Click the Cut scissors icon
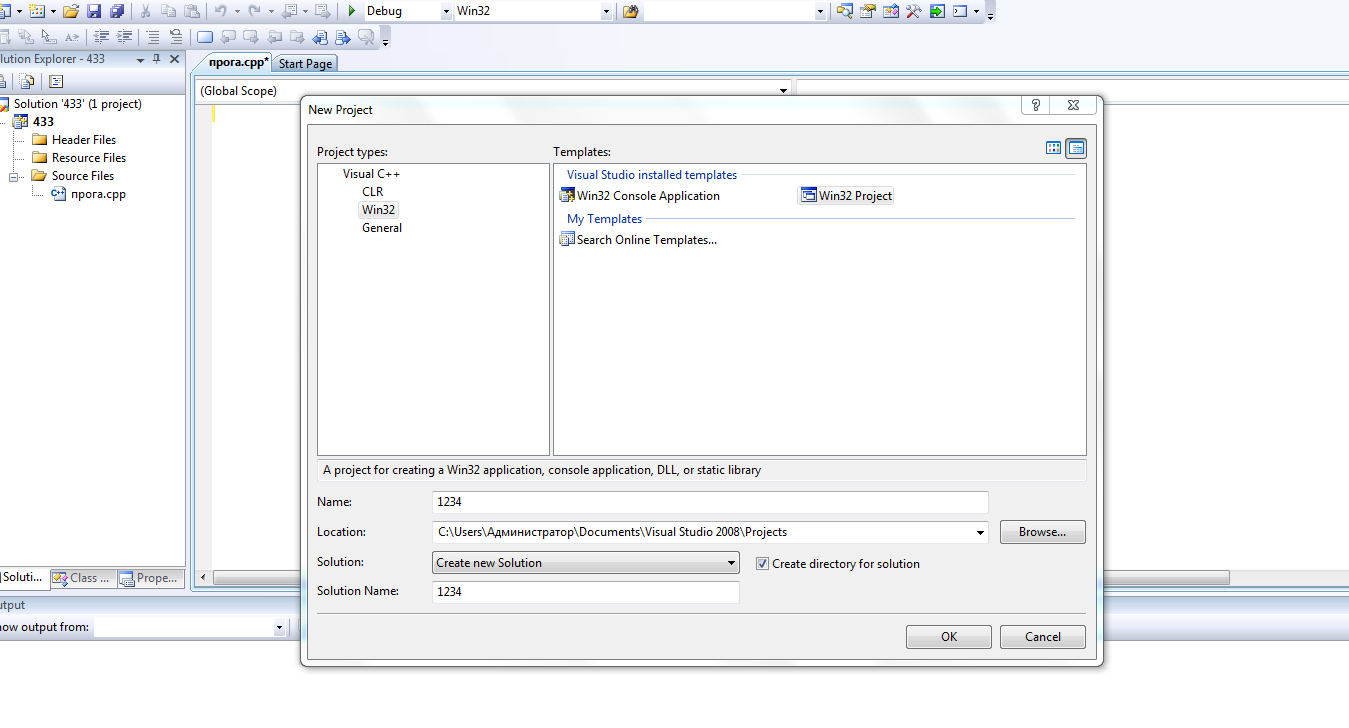Viewport: 1349px width, 728px height. 145,11
